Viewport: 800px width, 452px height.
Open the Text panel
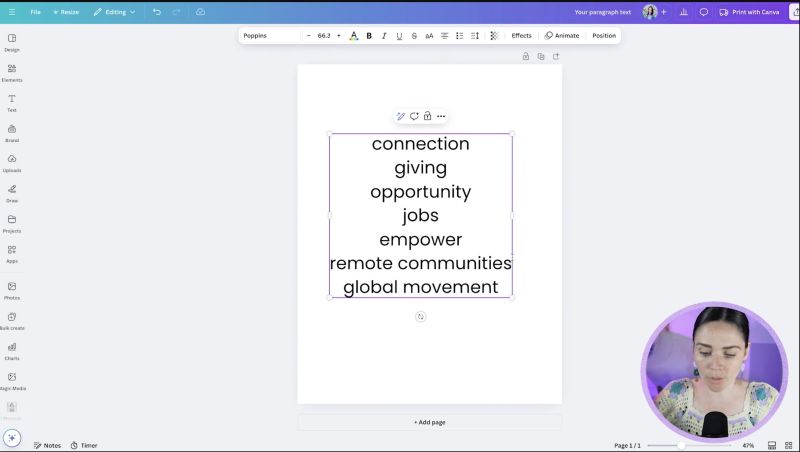[12, 103]
